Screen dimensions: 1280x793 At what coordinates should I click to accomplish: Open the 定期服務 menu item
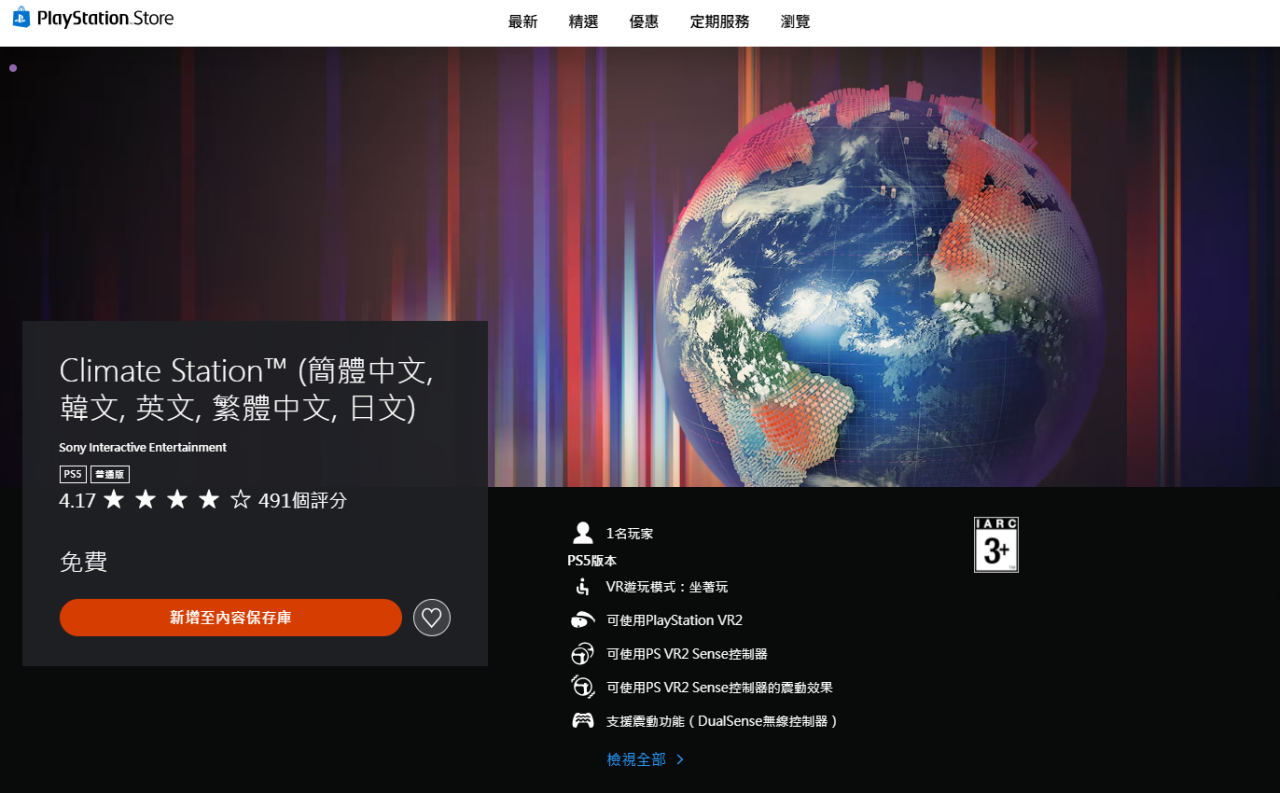(719, 22)
